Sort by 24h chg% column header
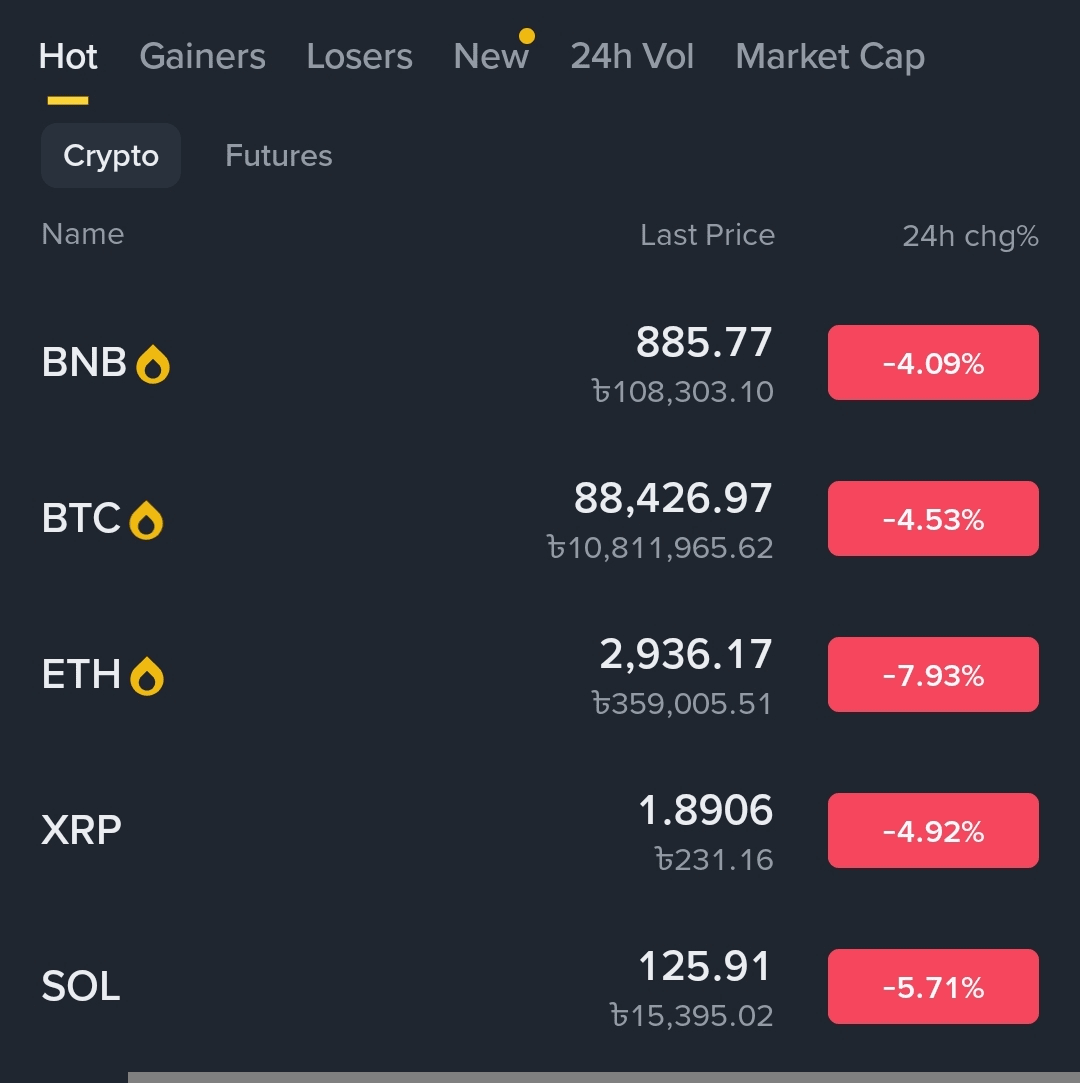1080x1083 pixels. [x=970, y=236]
